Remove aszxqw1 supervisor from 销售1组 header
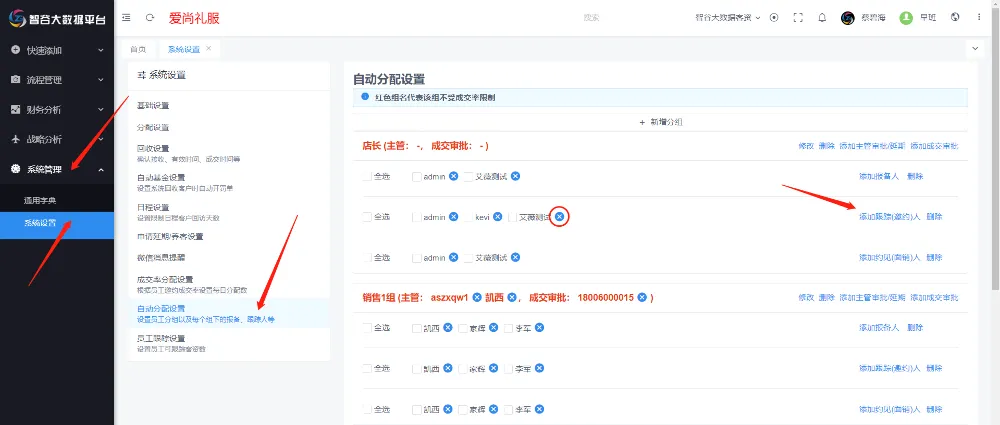 click(x=477, y=297)
